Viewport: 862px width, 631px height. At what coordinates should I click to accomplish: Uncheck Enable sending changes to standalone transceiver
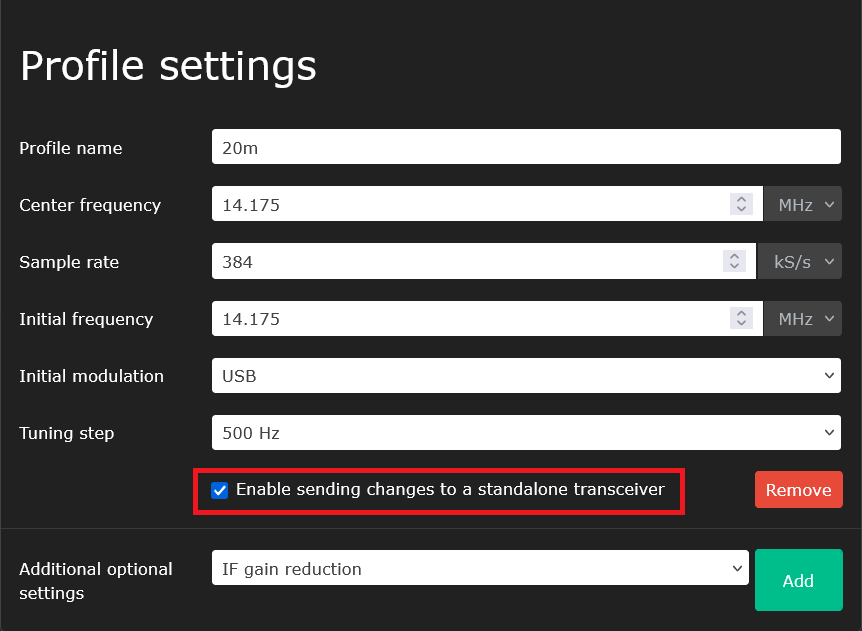(x=220, y=490)
